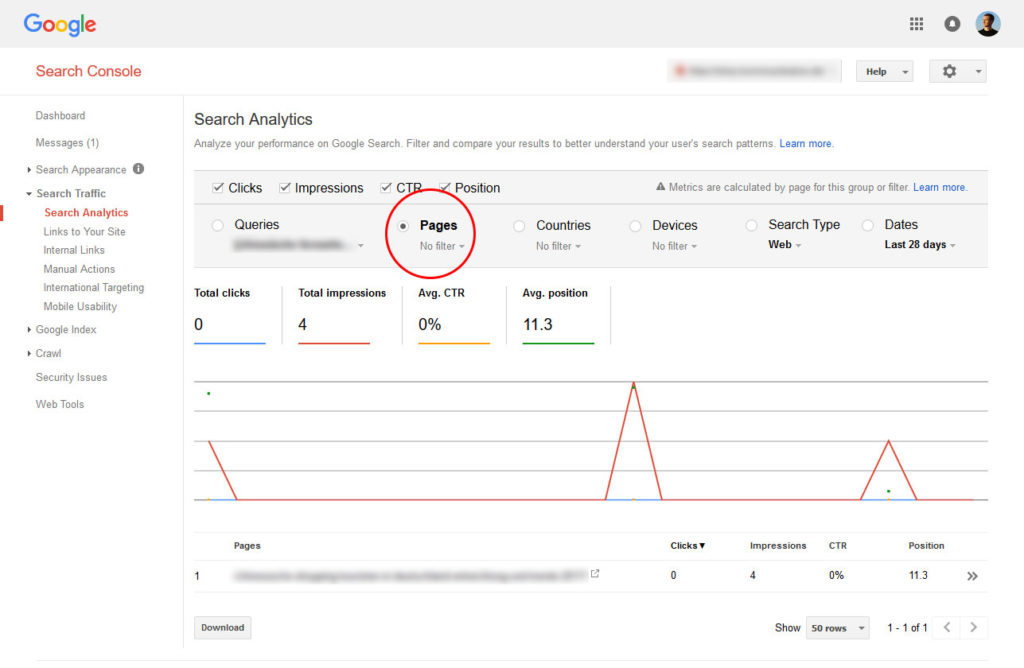Viewport: 1024px width, 668px height.
Task: Open the Google apps grid icon
Action: (x=916, y=23)
